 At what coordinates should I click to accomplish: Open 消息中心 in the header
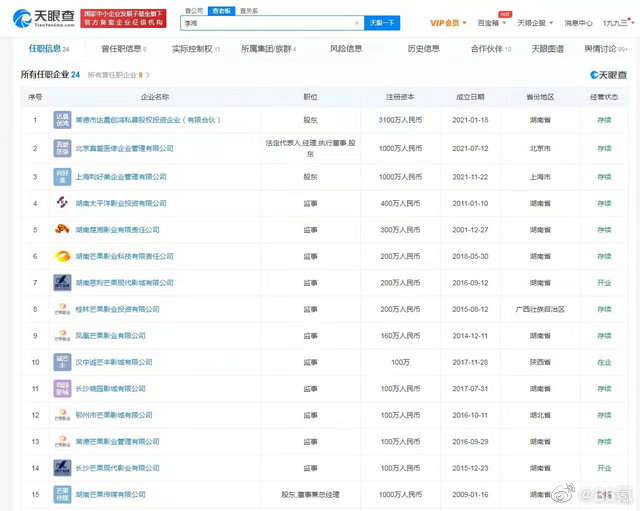(x=578, y=23)
